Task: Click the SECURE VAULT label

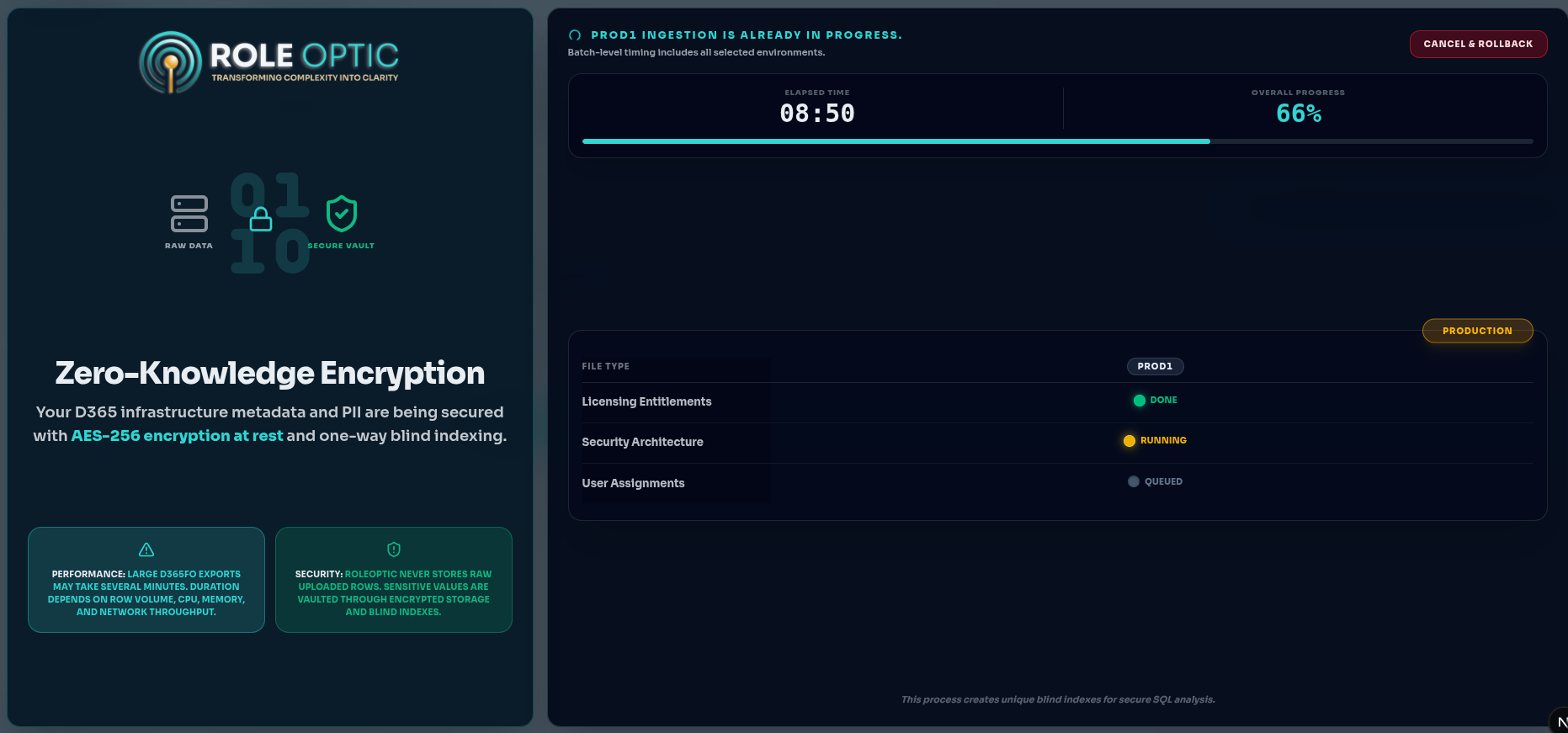Action: [341, 246]
